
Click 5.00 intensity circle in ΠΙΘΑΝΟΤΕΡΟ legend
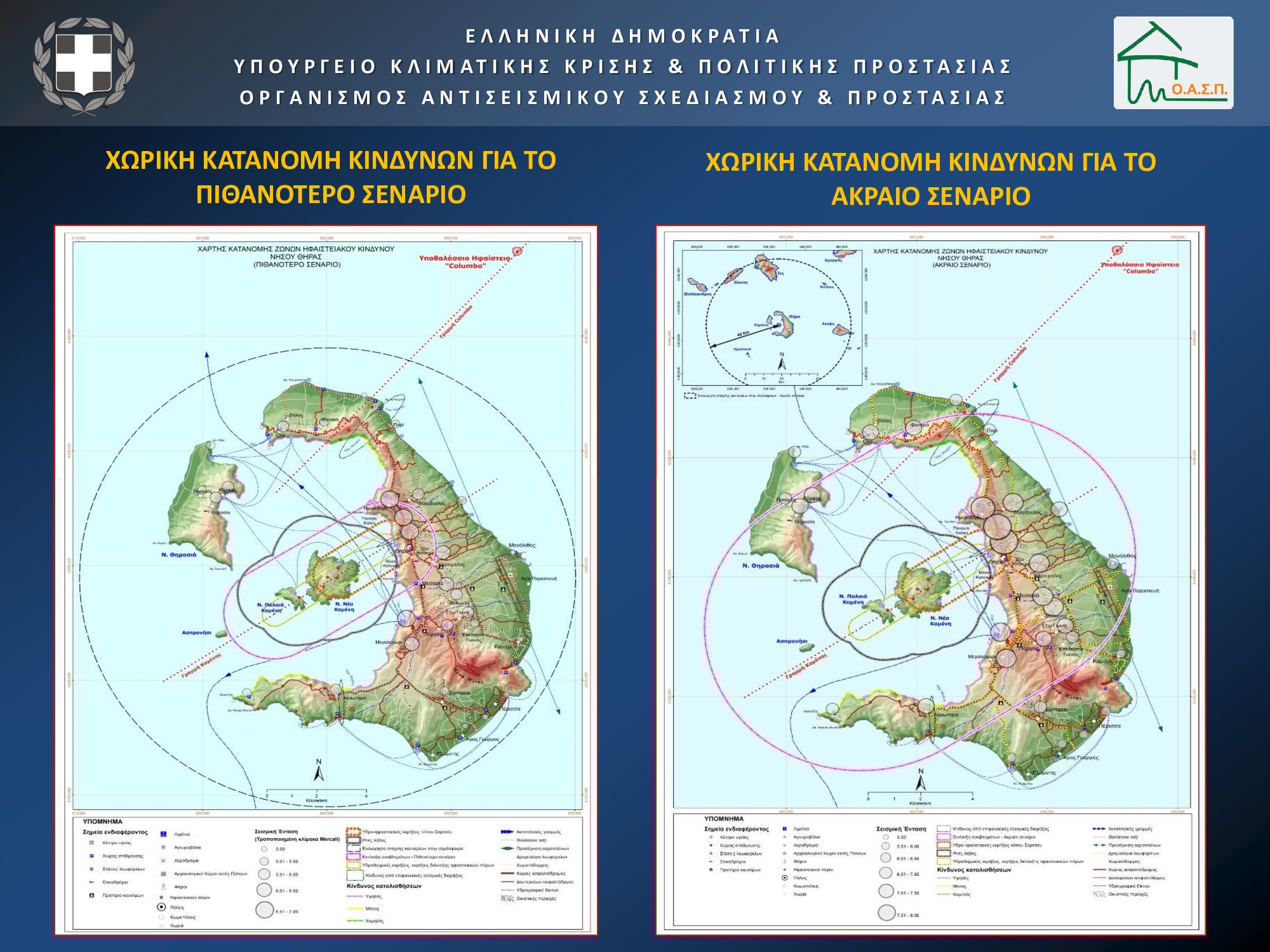tap(264, 849)
